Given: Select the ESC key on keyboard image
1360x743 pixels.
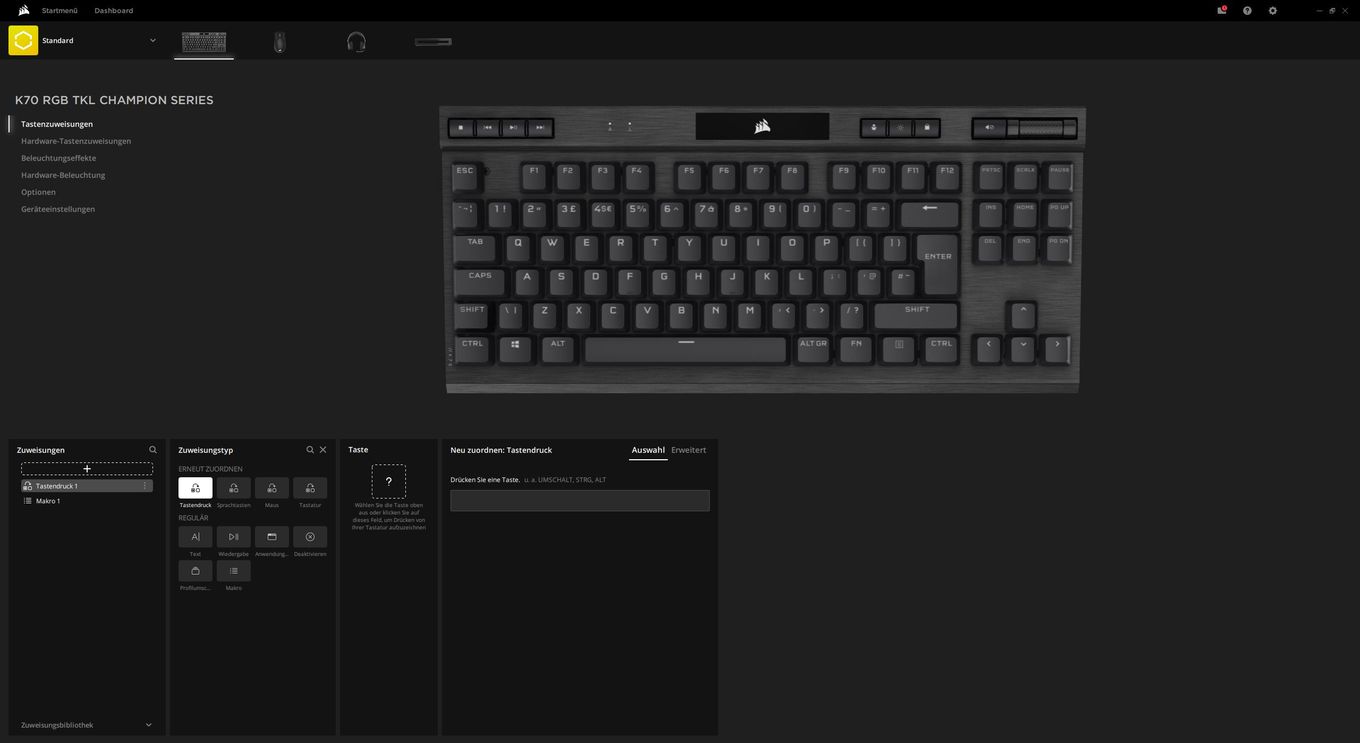Looking at the screenshot, I should [x=466, y=177].
